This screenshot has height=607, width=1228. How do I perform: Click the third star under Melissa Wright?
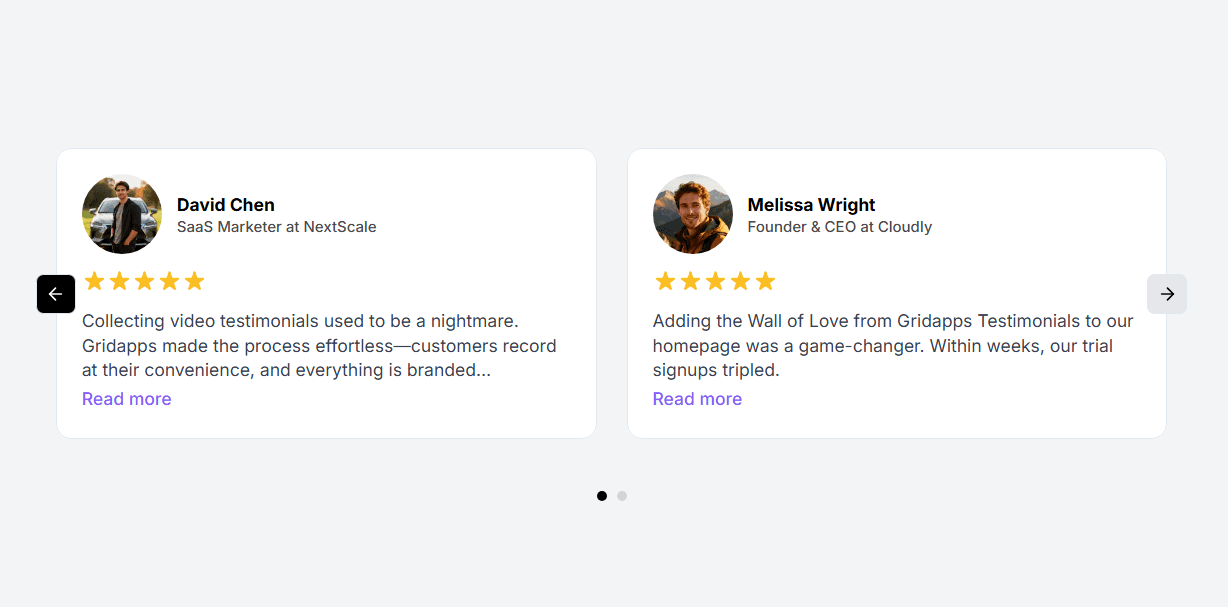pos(715,281)
